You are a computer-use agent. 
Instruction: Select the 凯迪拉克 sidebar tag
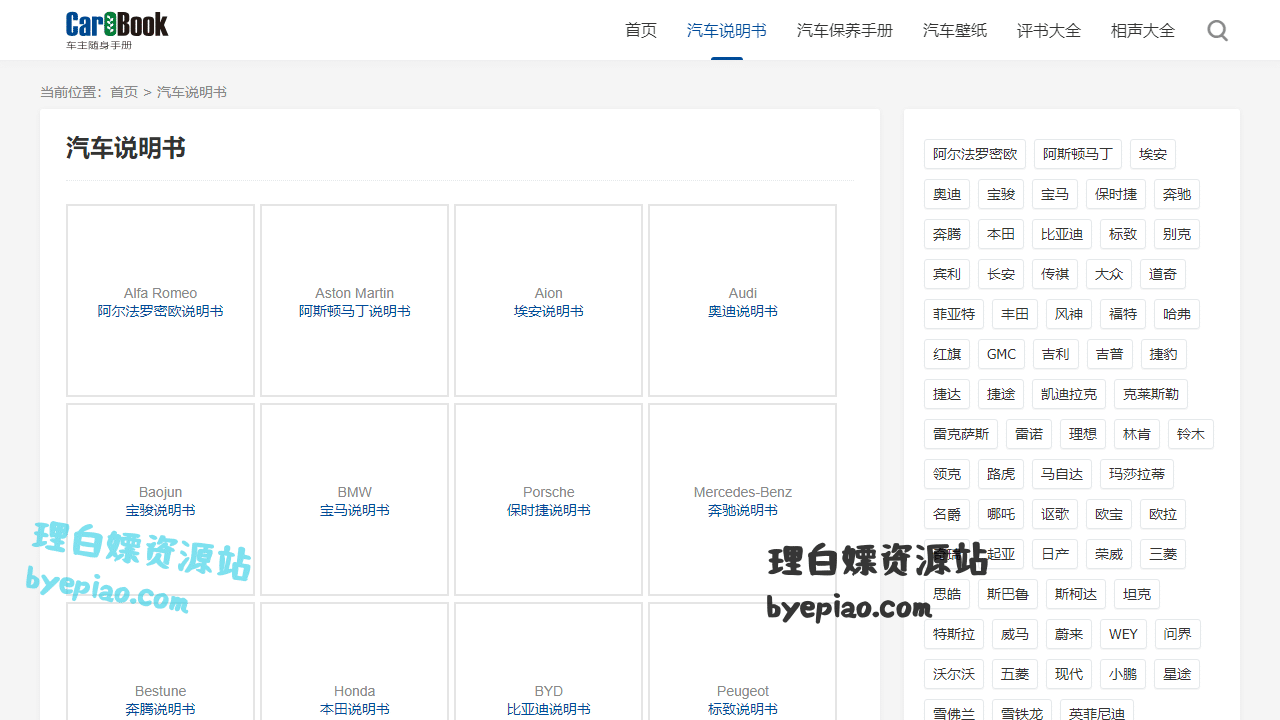(1069, 394)
